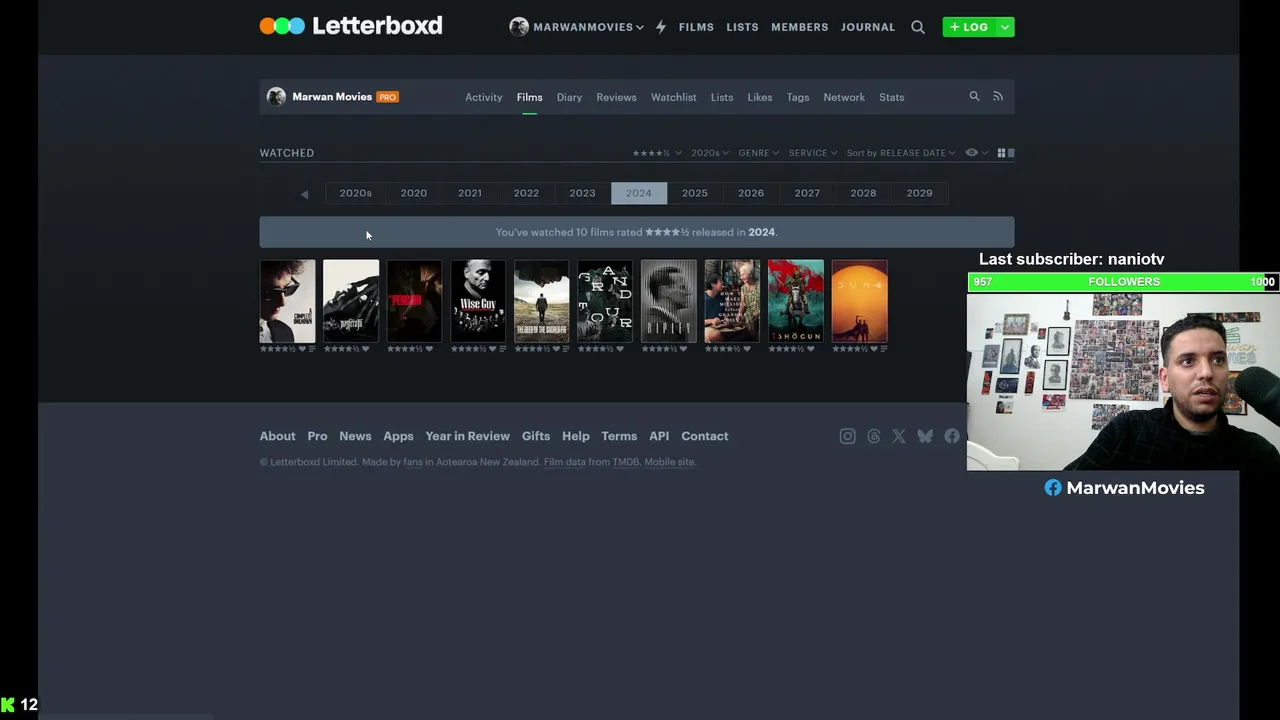Open the search magnifier in top navigation
This screenshot has height=720, width=1280.
918,27
